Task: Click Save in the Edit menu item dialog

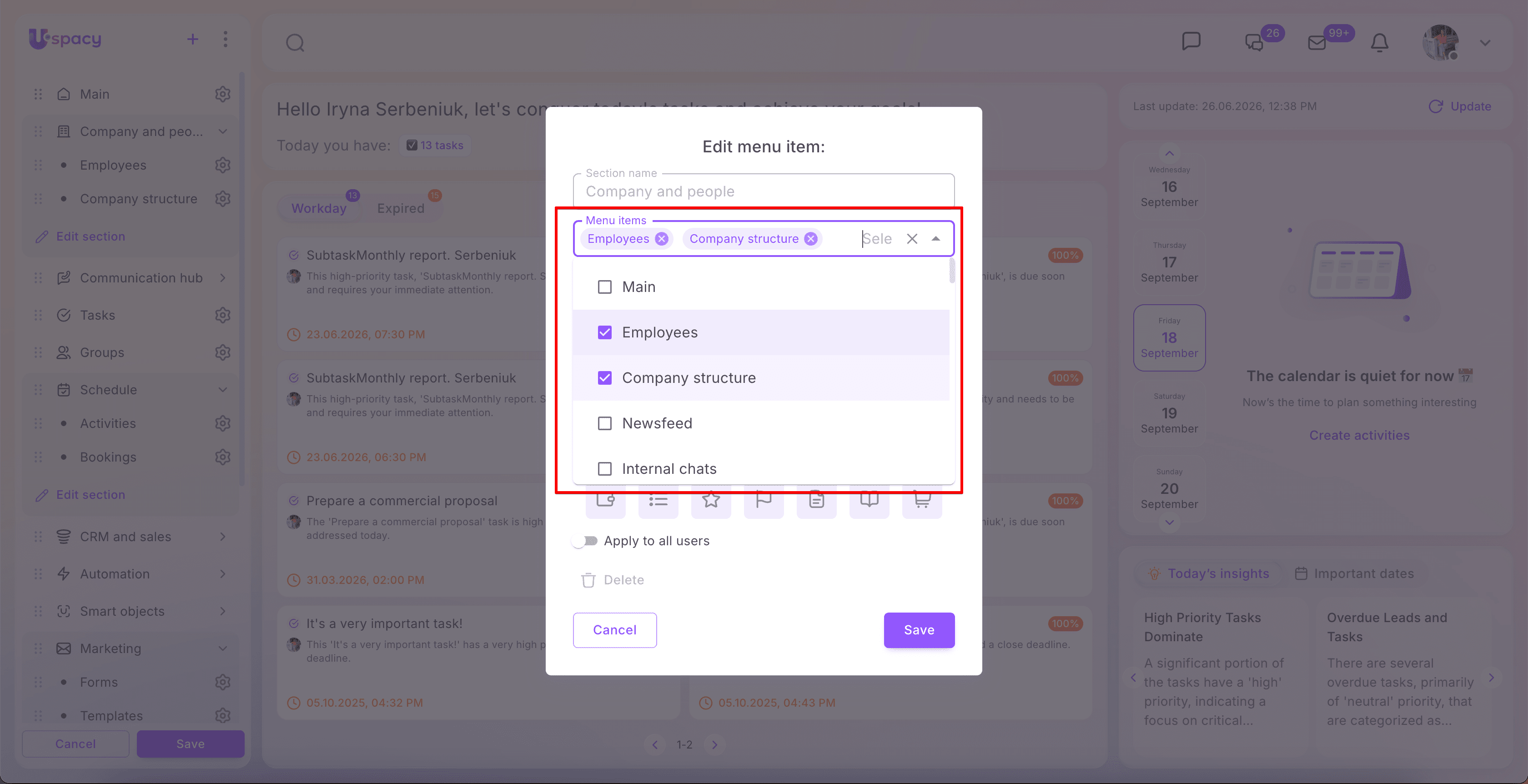Action: pos(919,630)
